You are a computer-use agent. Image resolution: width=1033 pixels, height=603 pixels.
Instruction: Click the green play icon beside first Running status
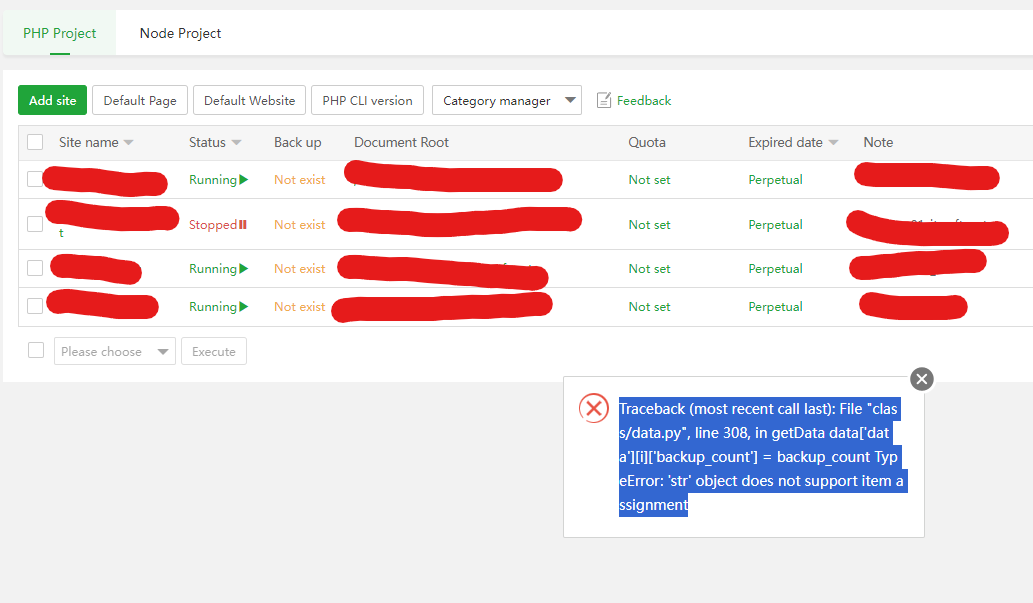242,179
